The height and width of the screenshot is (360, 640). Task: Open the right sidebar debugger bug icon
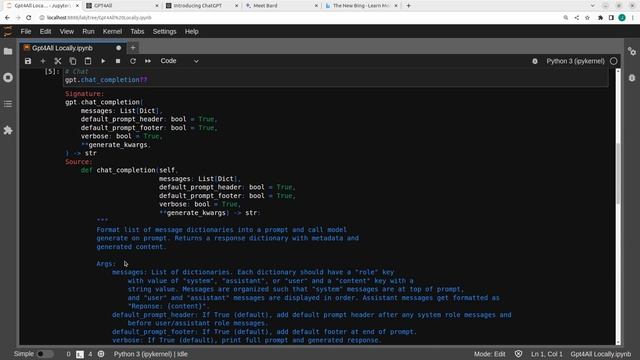click(632, 78)
